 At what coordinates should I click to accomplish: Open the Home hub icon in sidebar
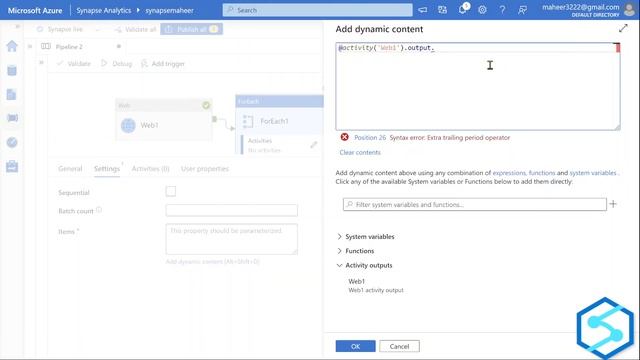click(x=12, y=46)
